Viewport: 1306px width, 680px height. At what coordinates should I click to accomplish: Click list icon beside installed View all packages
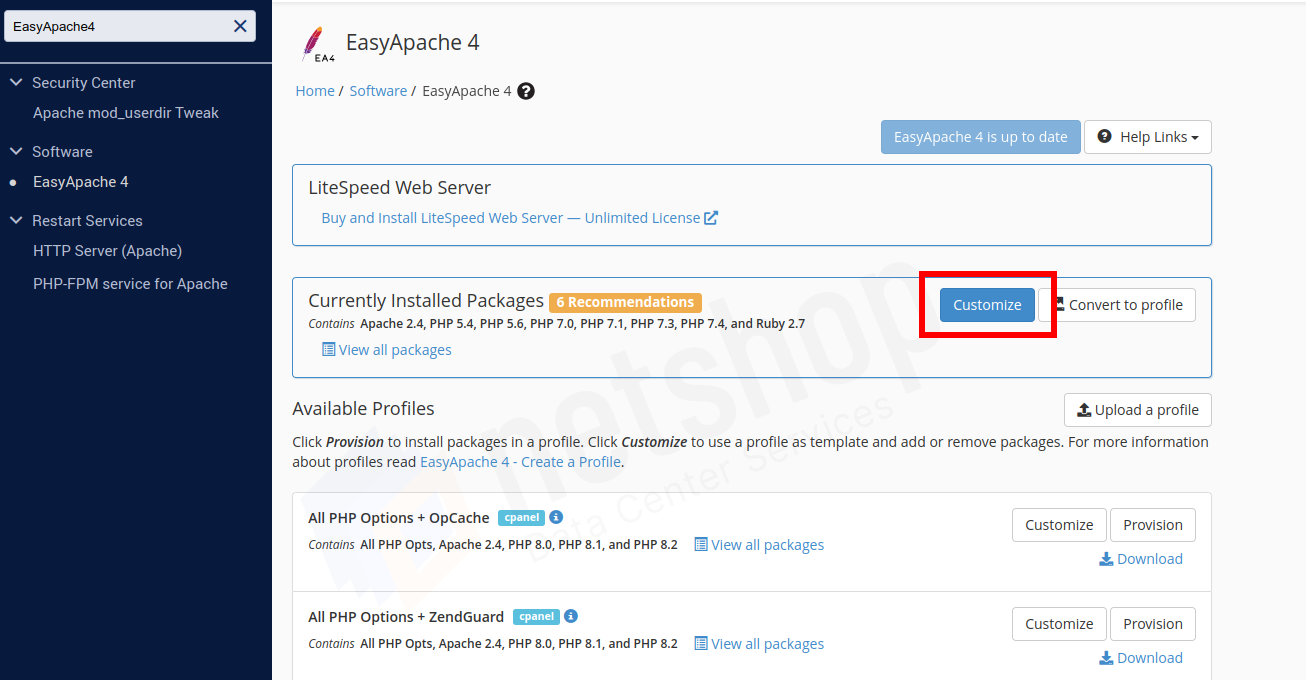coord(328,349)
